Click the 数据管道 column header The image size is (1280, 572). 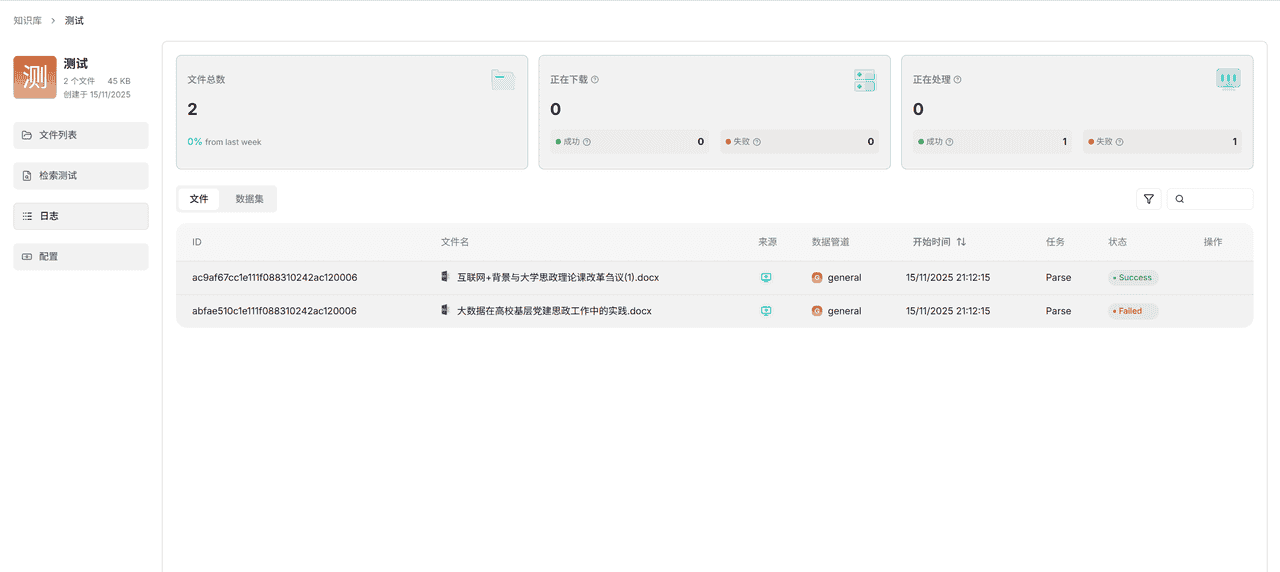click(x=831, y=242)
